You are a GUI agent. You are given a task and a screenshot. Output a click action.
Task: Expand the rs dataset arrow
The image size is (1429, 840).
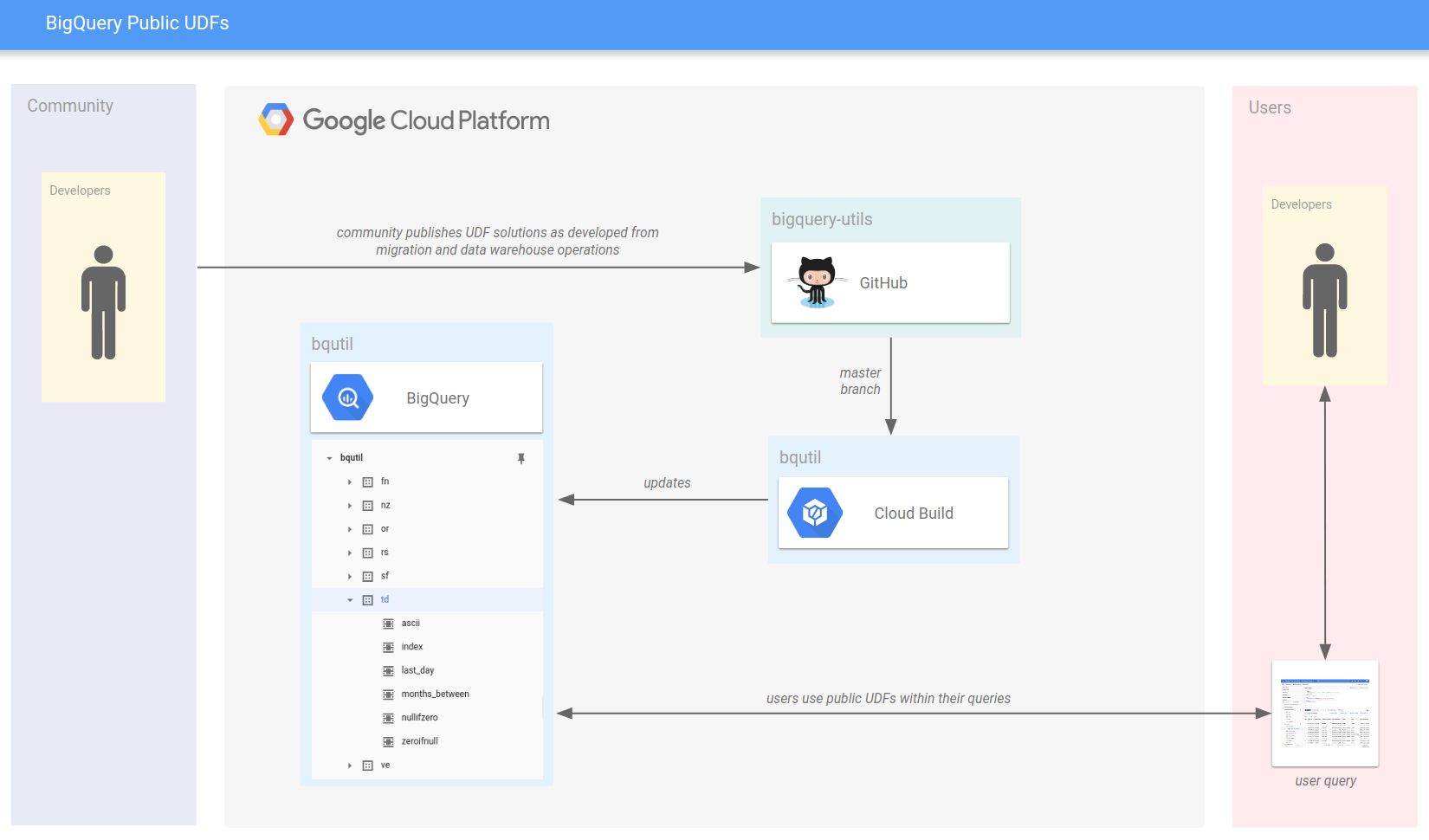point(350,552)
